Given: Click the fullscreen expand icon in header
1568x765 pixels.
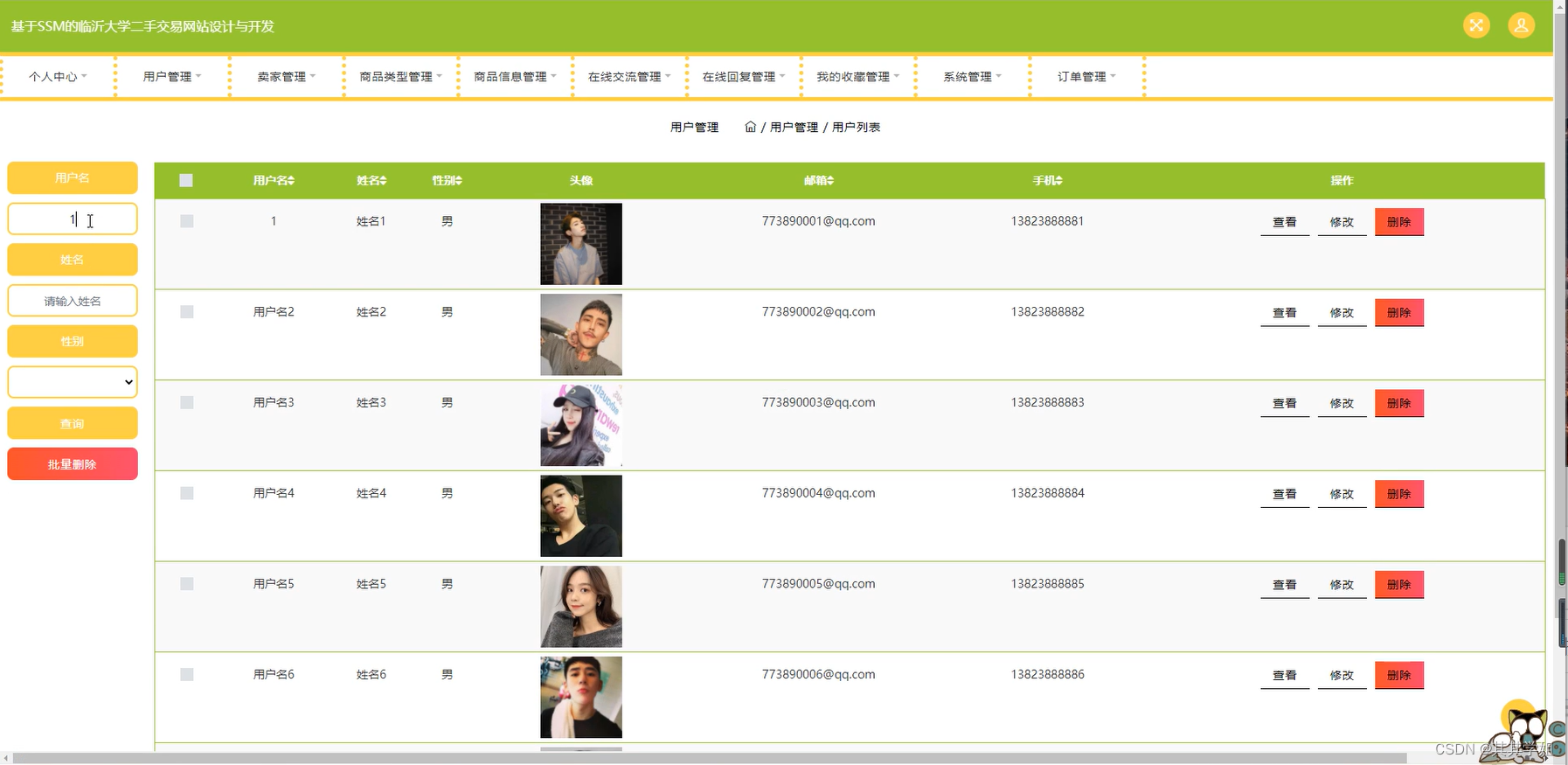Looking at the screenshot, I should 1476,25.
